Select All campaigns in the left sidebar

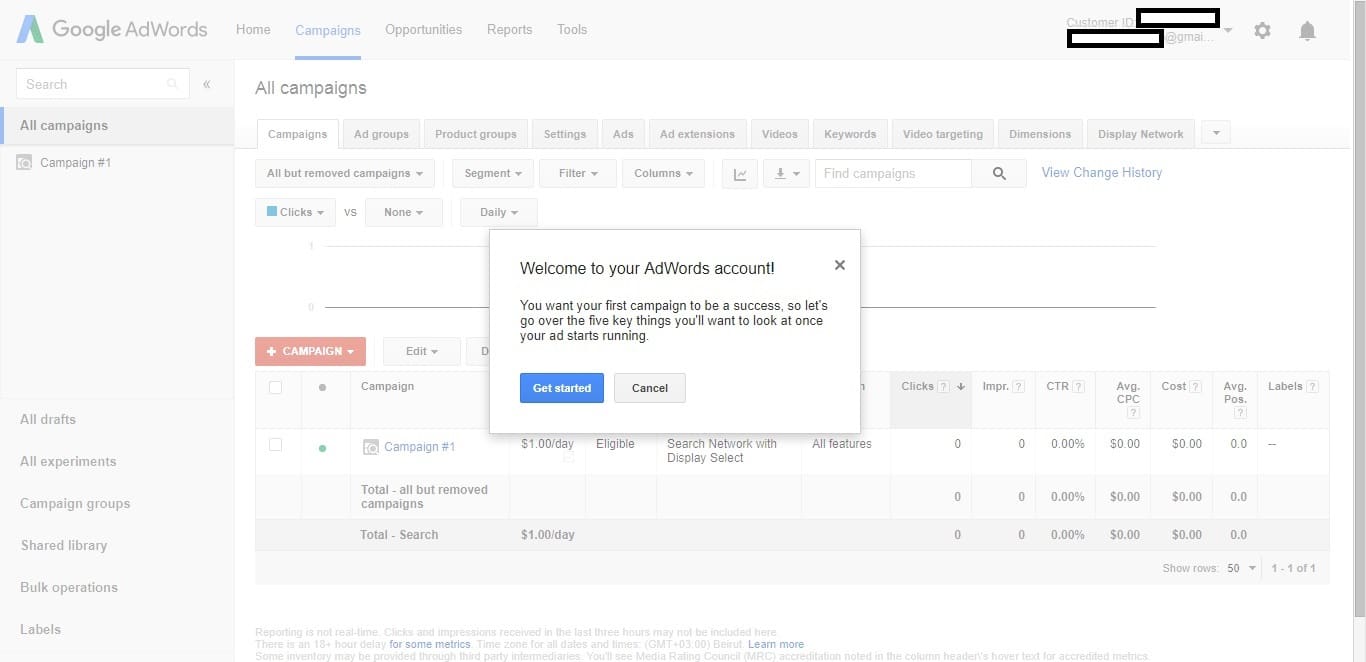(117, 126)
